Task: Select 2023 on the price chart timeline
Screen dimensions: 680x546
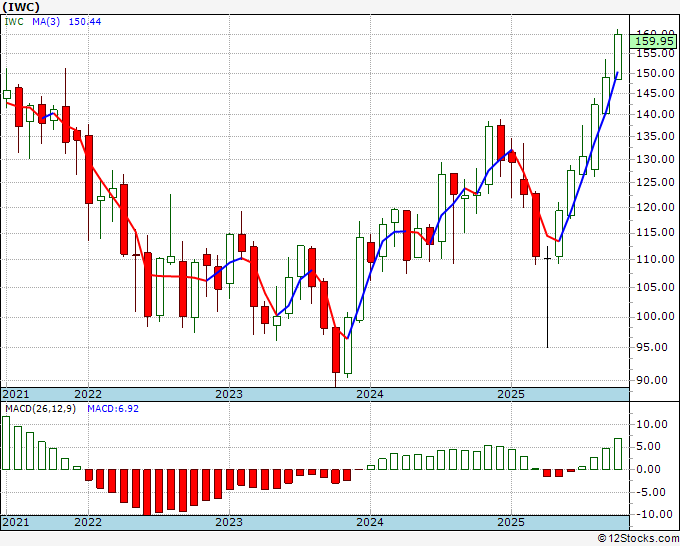Action: pyautogui.click(x=229, y=394)
